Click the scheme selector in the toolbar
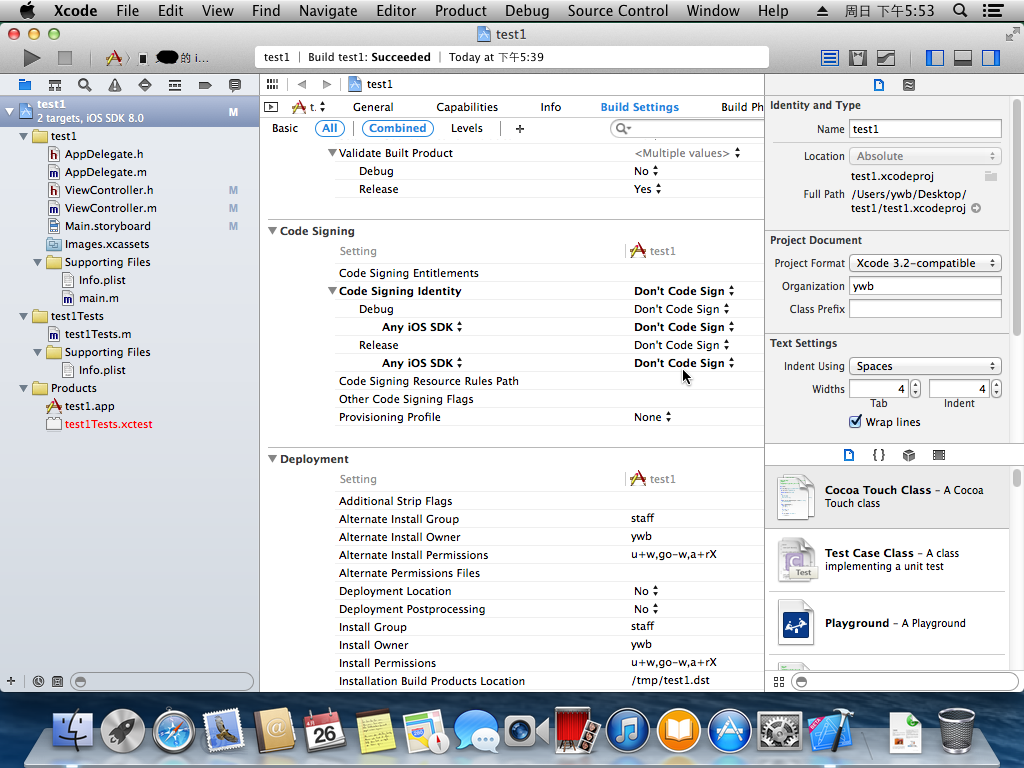Screen dimensions: 1024x768 pos(159,58)
